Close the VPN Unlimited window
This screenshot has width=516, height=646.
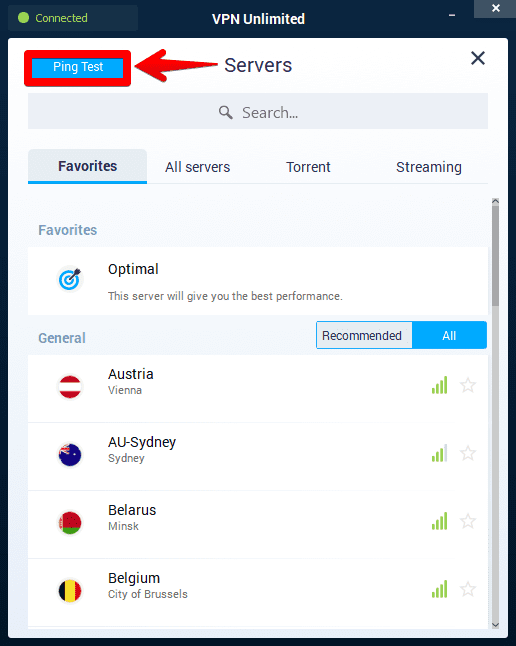[x=496, y=8]
